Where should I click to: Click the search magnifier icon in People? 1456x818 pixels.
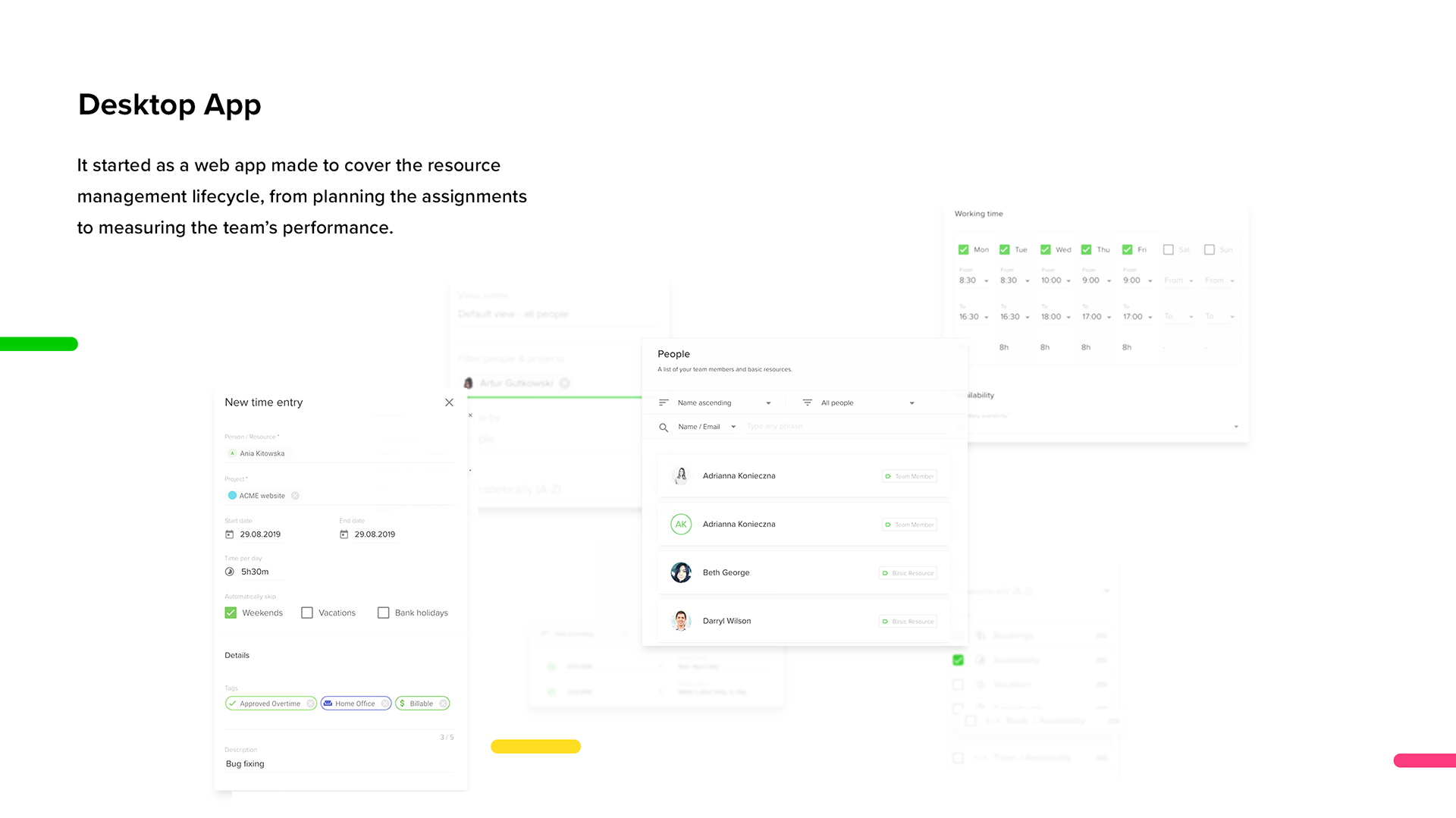click(x=664, y=428)
